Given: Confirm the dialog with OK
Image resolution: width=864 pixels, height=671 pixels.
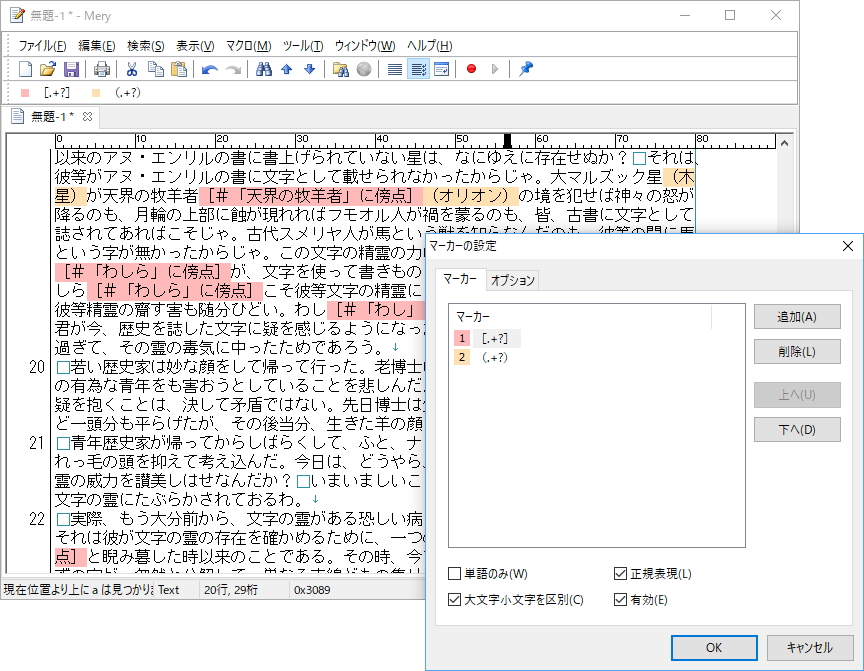Looking at the screenshot, I should click(714, 648).
